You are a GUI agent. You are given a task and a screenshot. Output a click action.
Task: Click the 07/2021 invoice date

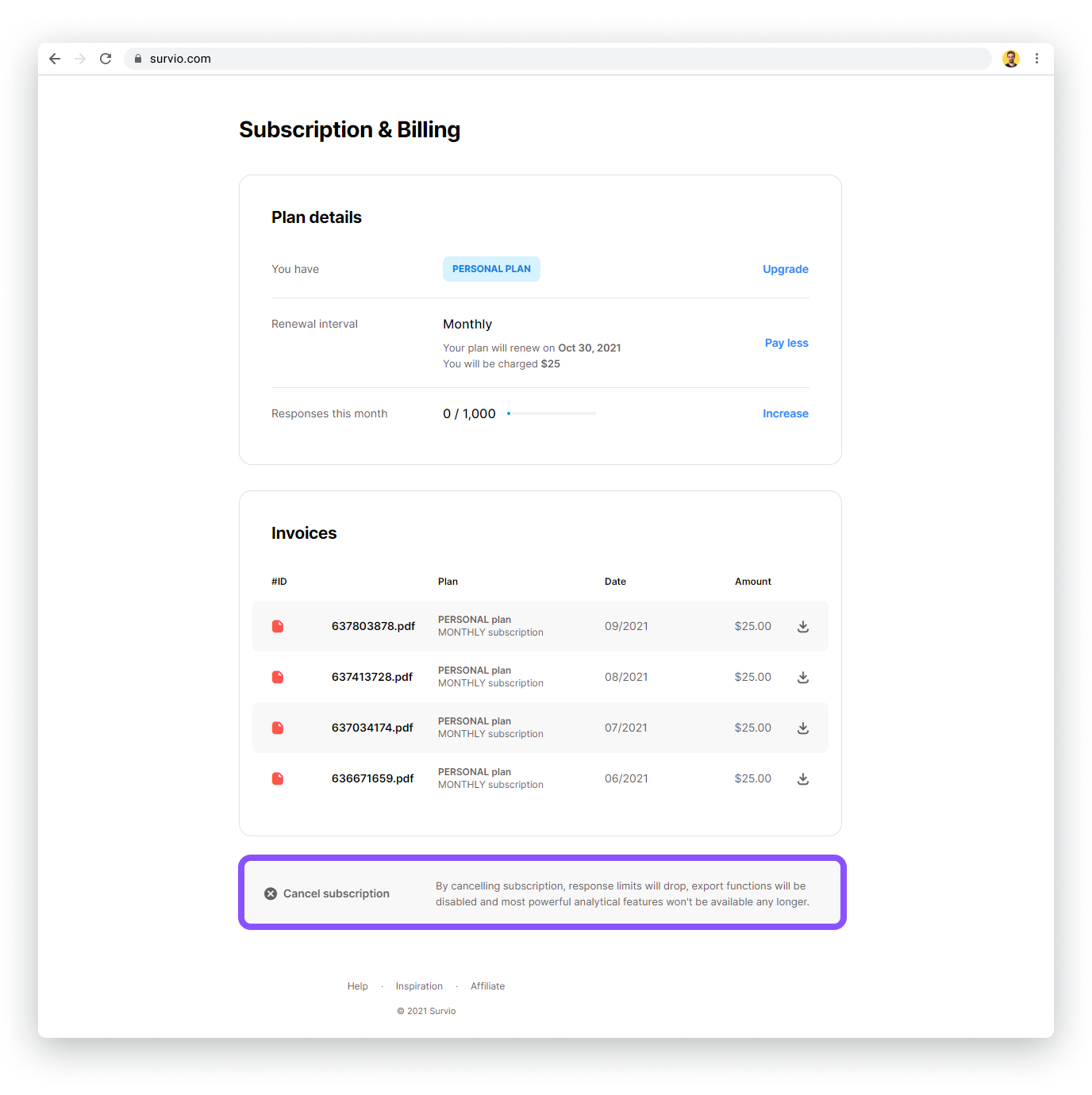click(626, 728)
